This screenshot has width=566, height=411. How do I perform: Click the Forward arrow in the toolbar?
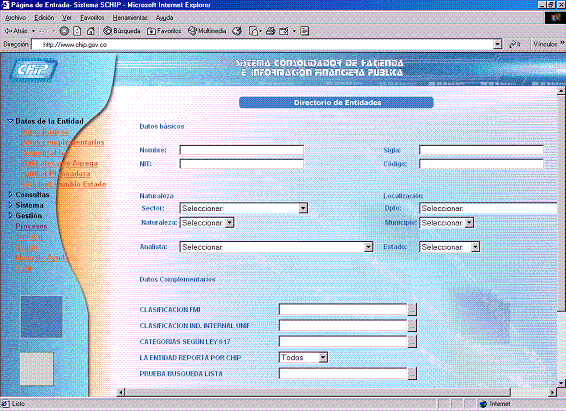click(43, 31)
